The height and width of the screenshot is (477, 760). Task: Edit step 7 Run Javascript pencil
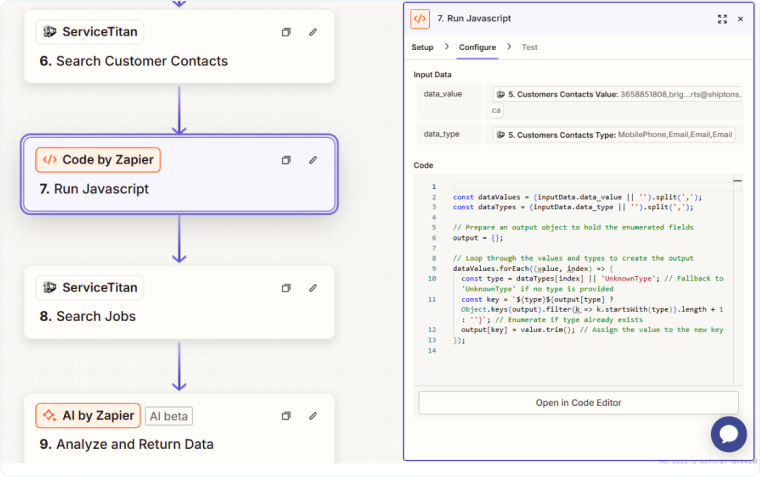point(313,160)
